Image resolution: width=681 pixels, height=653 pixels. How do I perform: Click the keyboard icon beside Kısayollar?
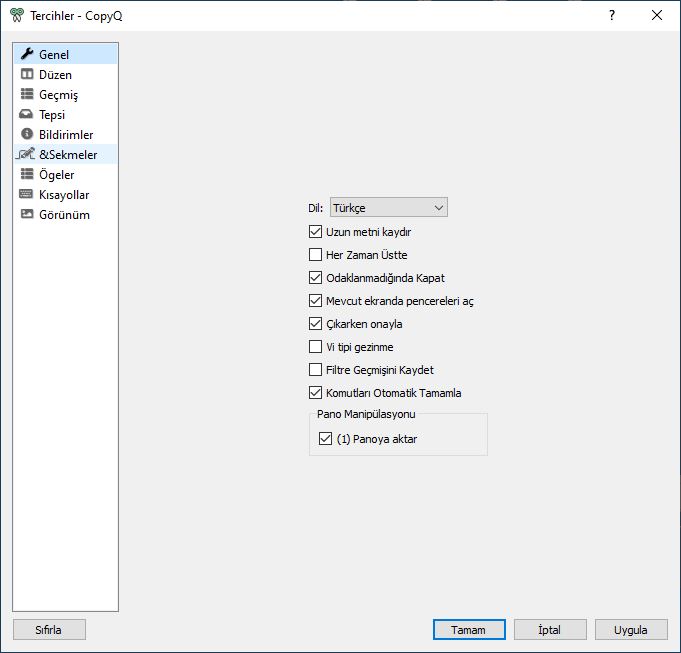[x=26, y=194]
